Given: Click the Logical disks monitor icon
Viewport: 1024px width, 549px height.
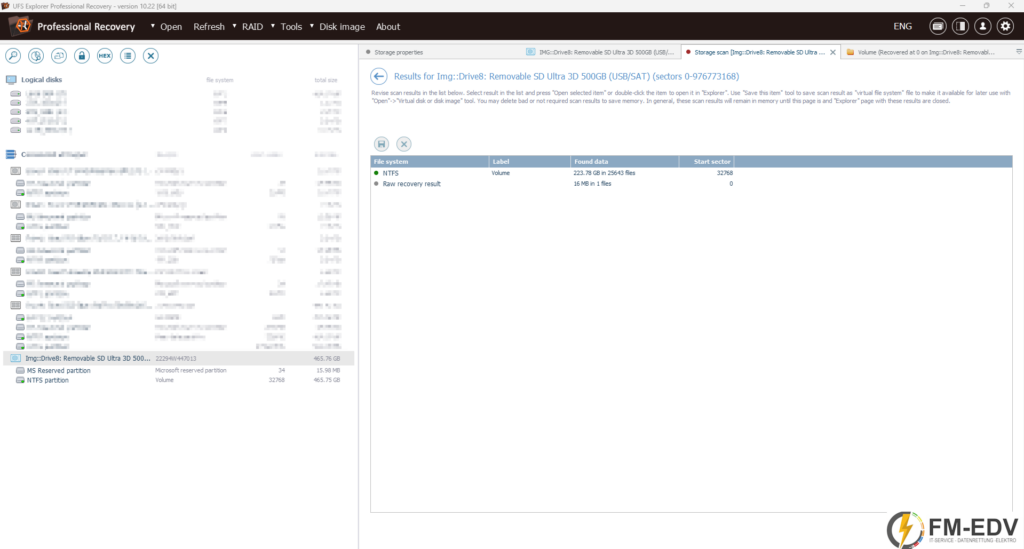Looking at the screenshot, I should [x=11, y=80].
